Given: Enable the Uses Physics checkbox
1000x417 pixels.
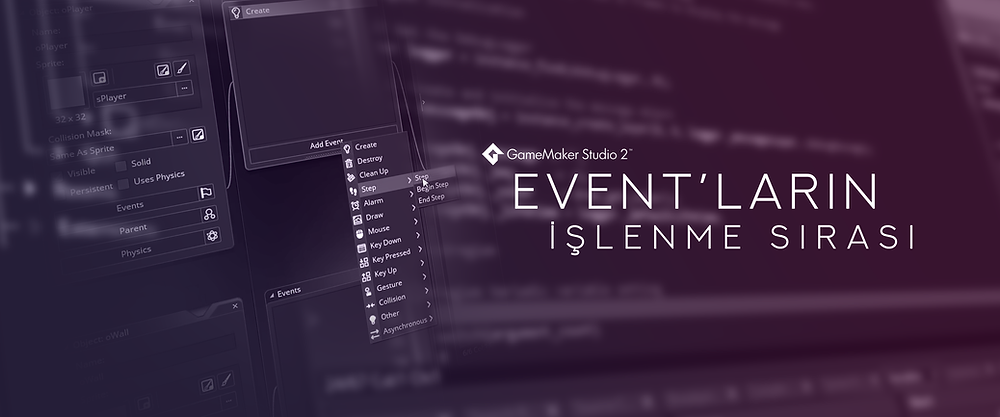Looking at the screenshot, I should coord(124,184).
